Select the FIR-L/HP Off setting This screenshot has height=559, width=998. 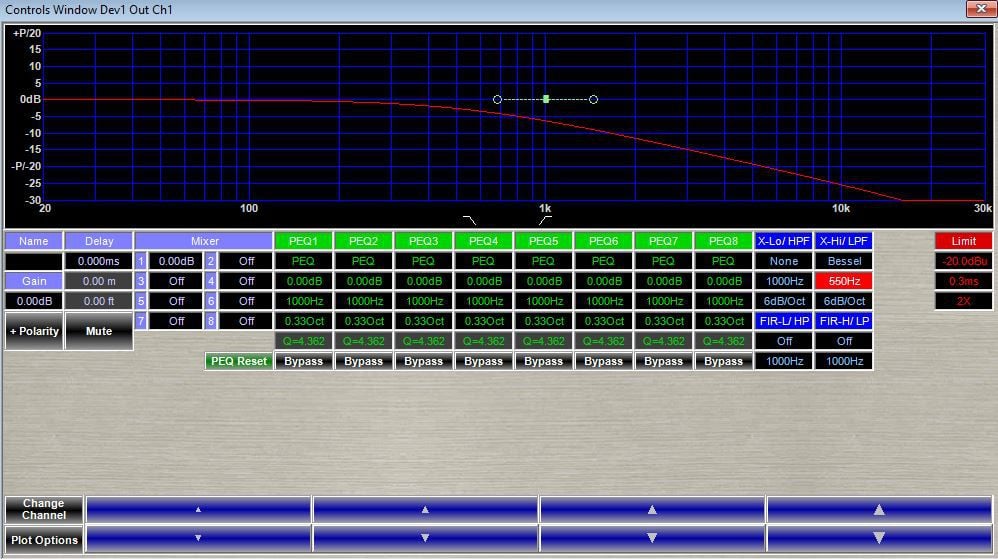(x=784, y=341)
